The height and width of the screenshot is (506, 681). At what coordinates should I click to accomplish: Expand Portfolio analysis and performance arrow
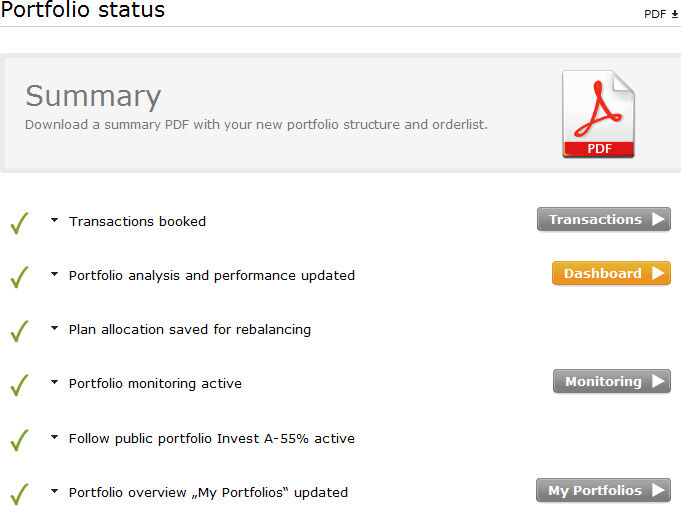(x=55, y=275)
